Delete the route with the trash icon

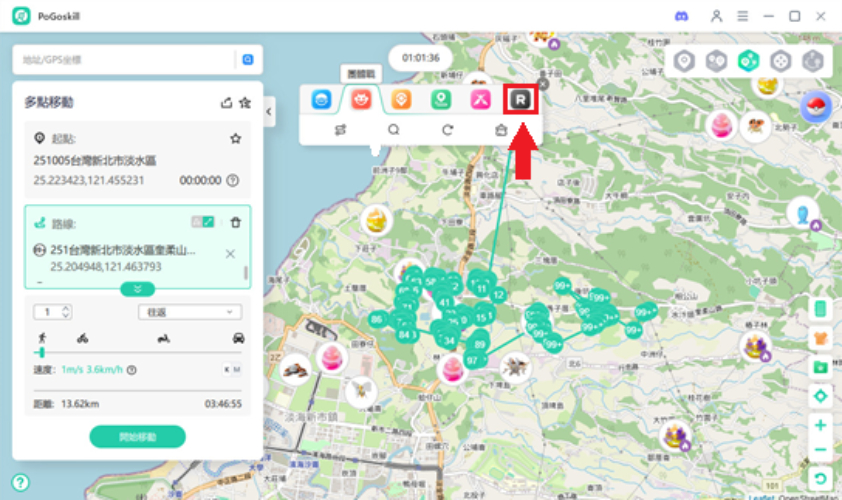point(236,223)
